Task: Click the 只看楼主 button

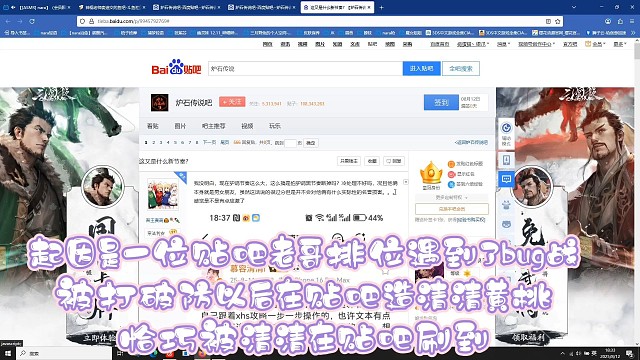Action: tap(349, 161)
